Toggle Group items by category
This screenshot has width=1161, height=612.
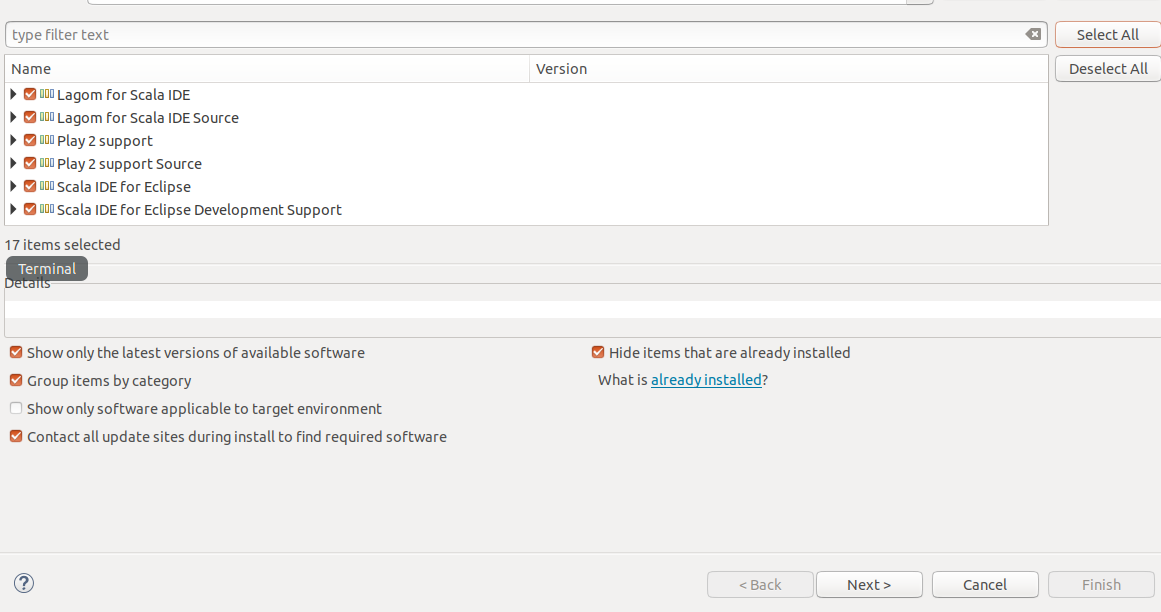pos(16,380)
